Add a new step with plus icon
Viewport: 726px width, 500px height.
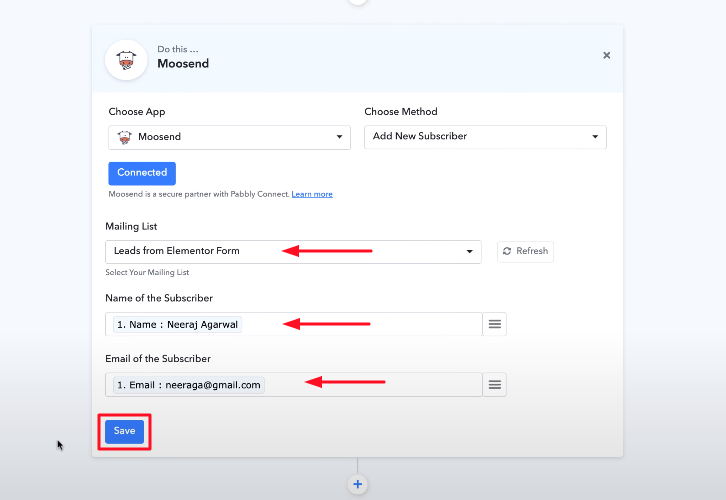[x=357, y=485]
